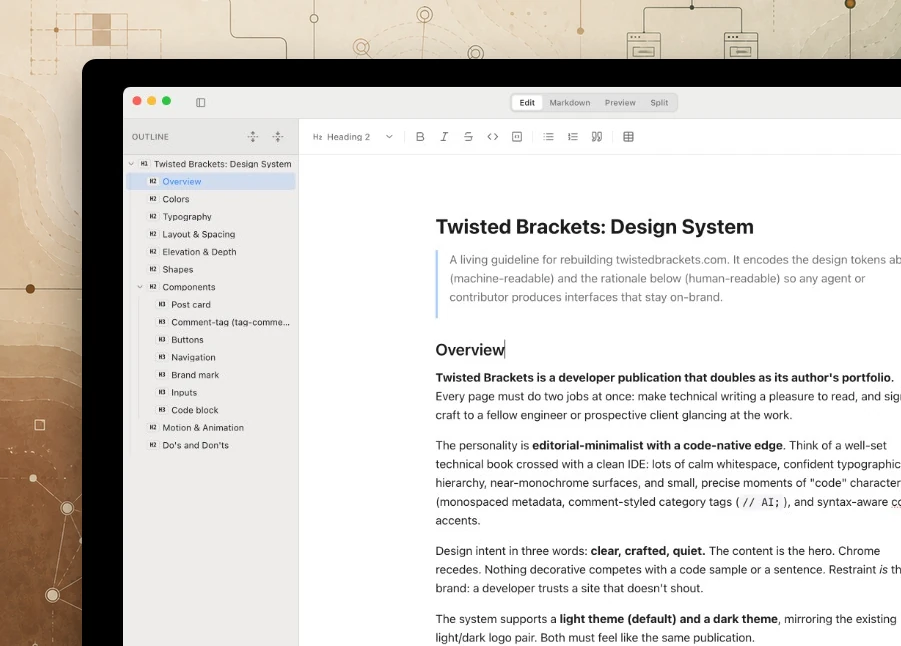901x646 pixels.
Task: Select Shapes in the outline
Action: 211,270
